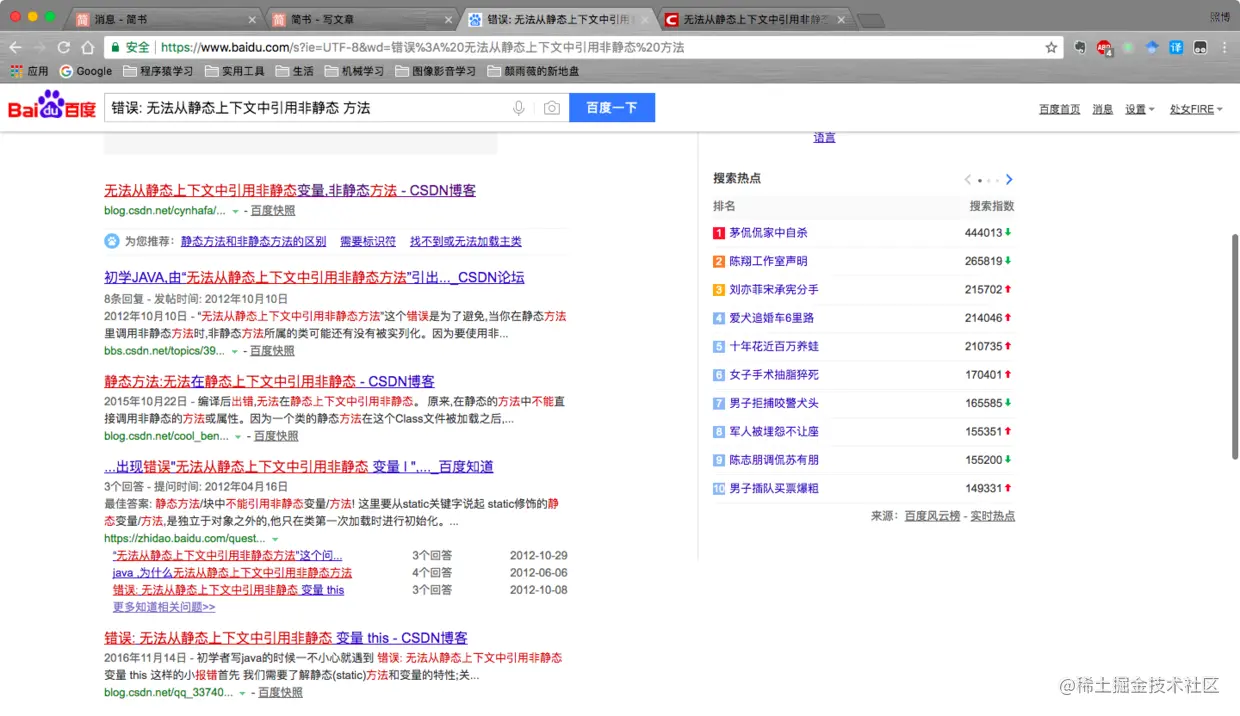Open the Evernote elephant extension
Viewport: 1240px width, 716px height.
[x=1080, y=47]
